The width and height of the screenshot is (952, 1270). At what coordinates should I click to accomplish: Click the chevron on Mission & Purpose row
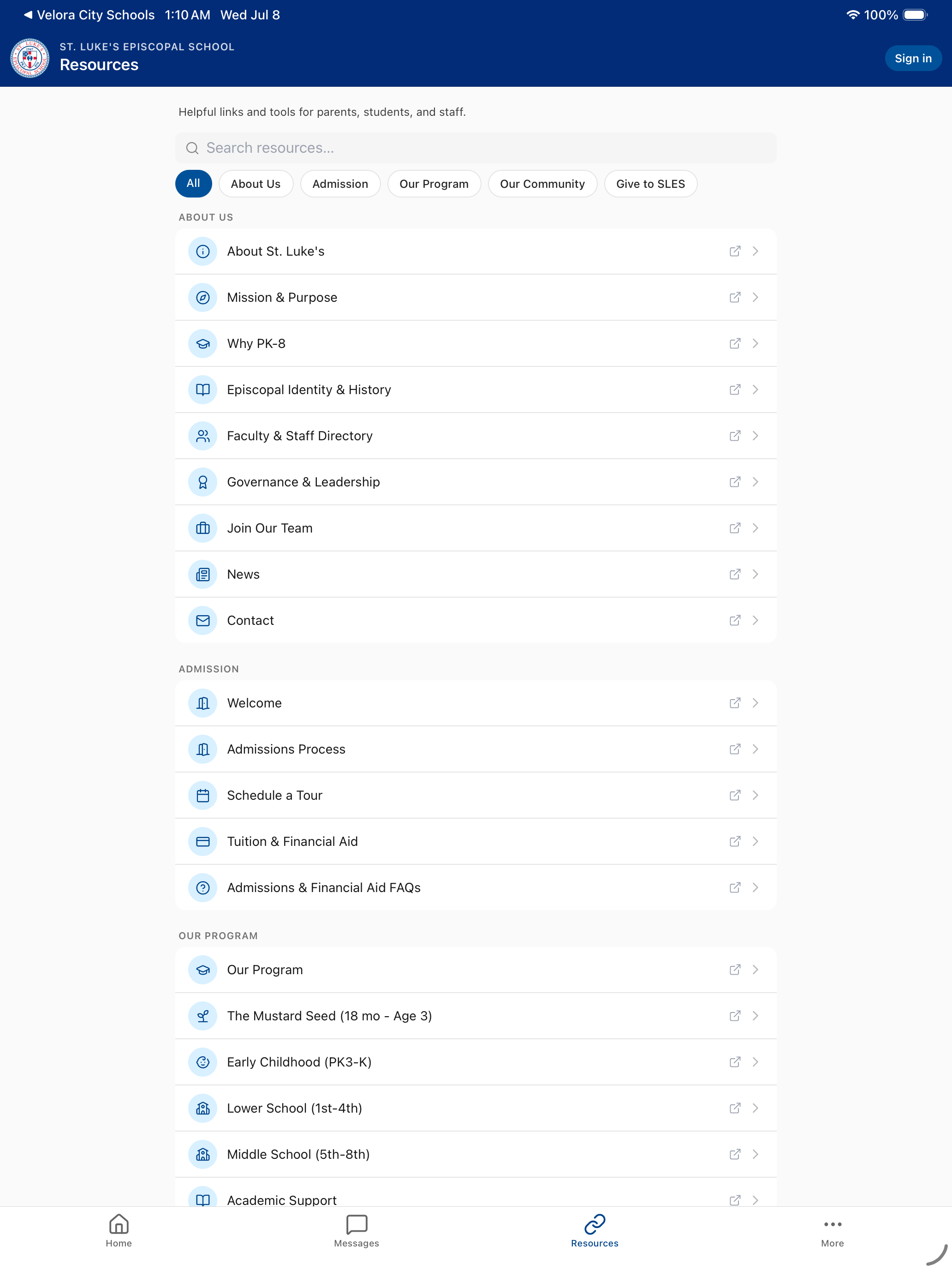click(x=756, y=297)
